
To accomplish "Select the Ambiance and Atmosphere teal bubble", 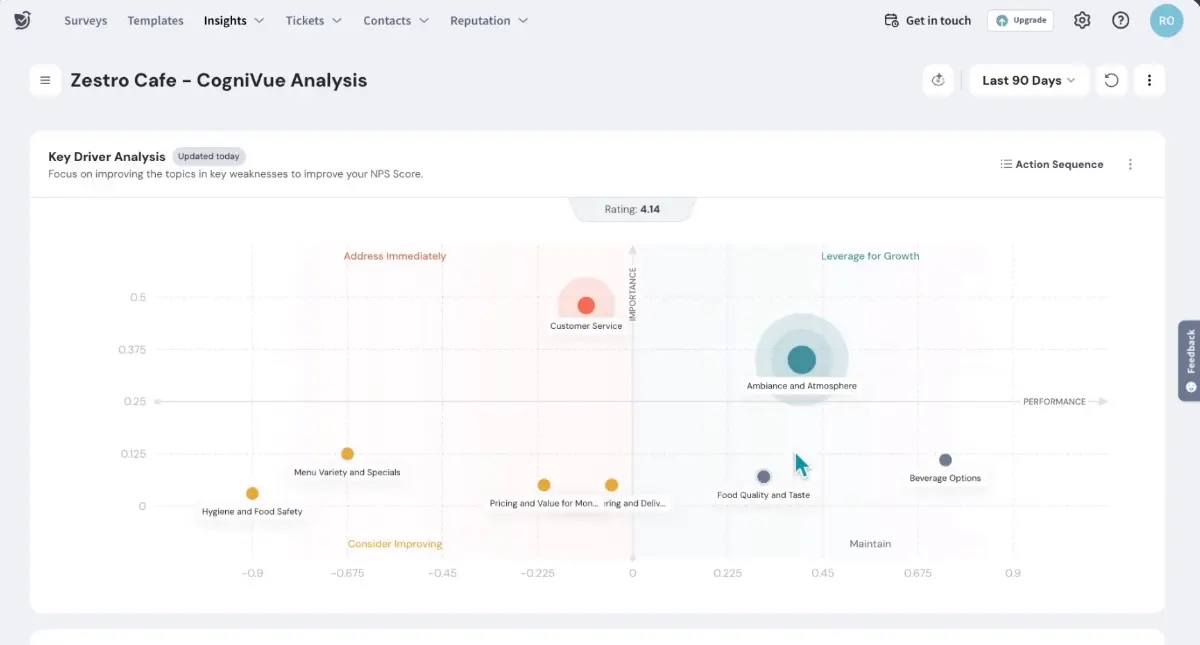I will (802, 359).
